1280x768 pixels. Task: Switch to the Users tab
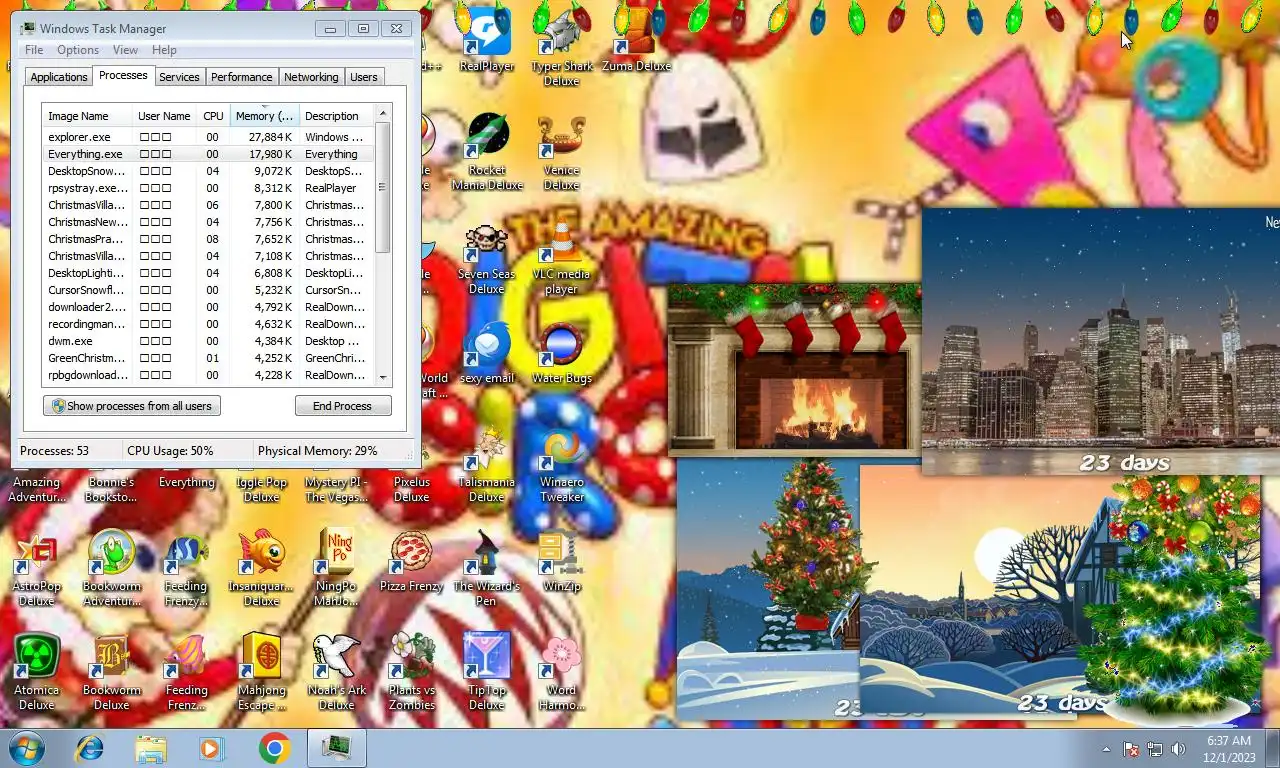tap(364, 77)
